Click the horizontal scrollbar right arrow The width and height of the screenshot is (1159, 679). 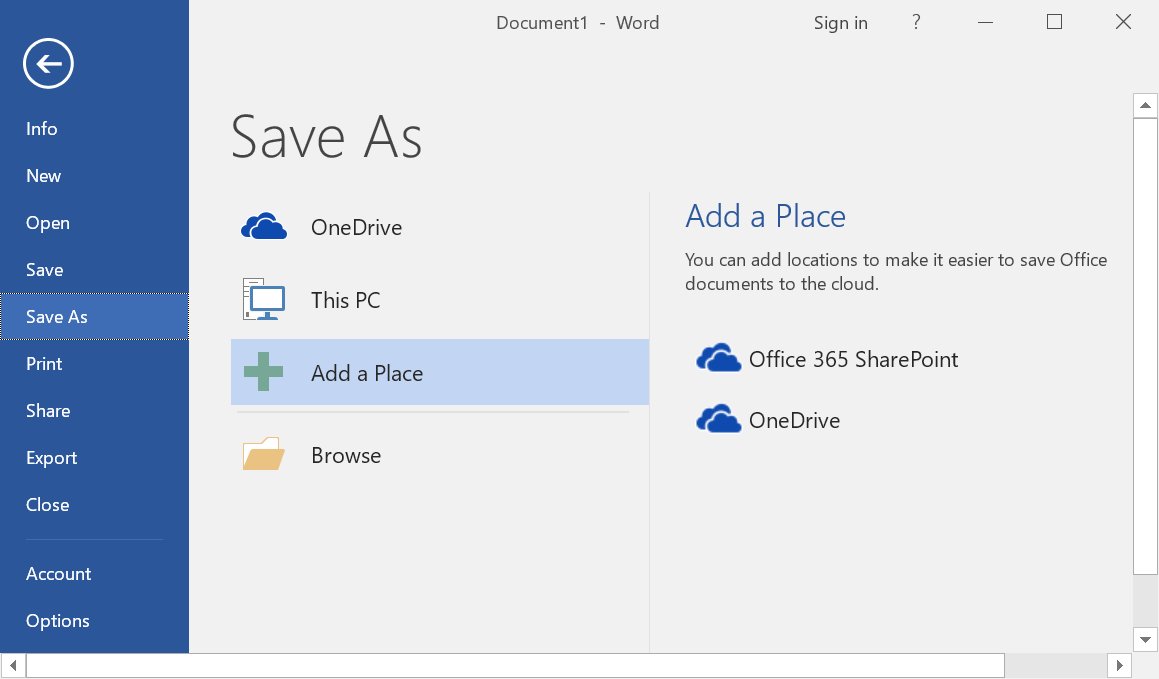pos(1119,666)
